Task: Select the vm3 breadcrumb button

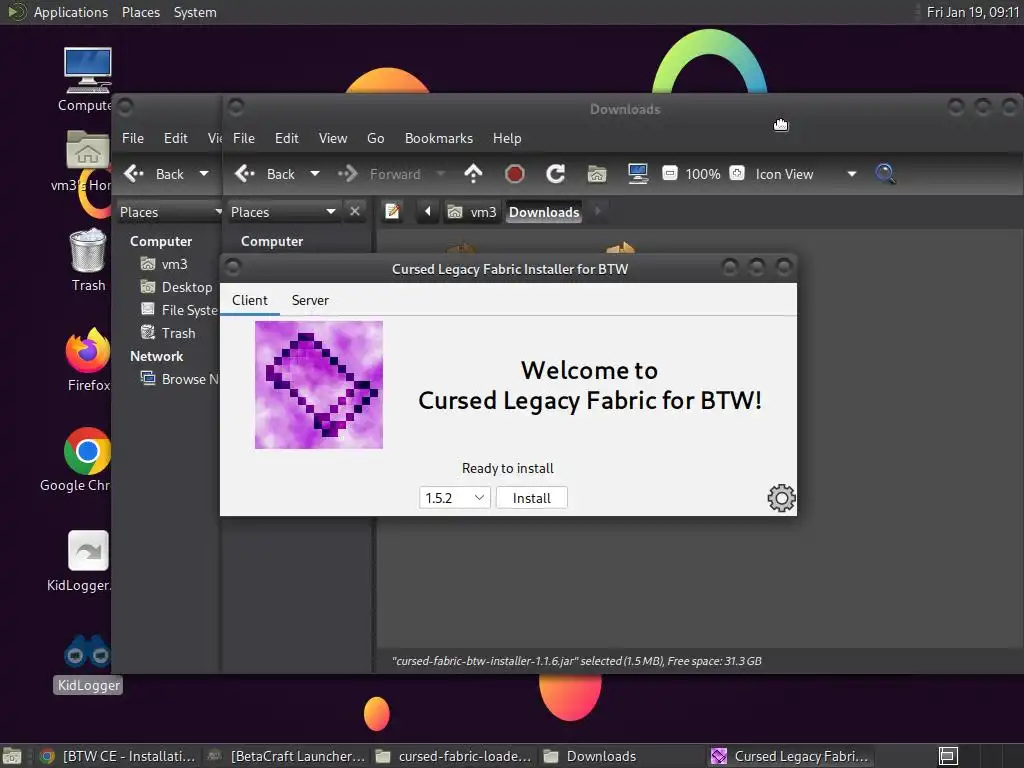Action: 472,212
